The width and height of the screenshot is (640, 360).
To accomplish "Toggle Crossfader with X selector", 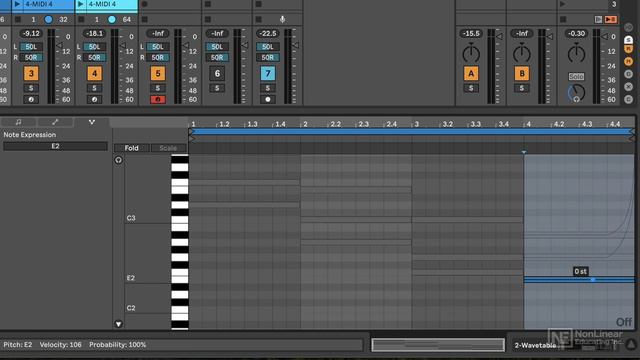I will tap(629, 87).
